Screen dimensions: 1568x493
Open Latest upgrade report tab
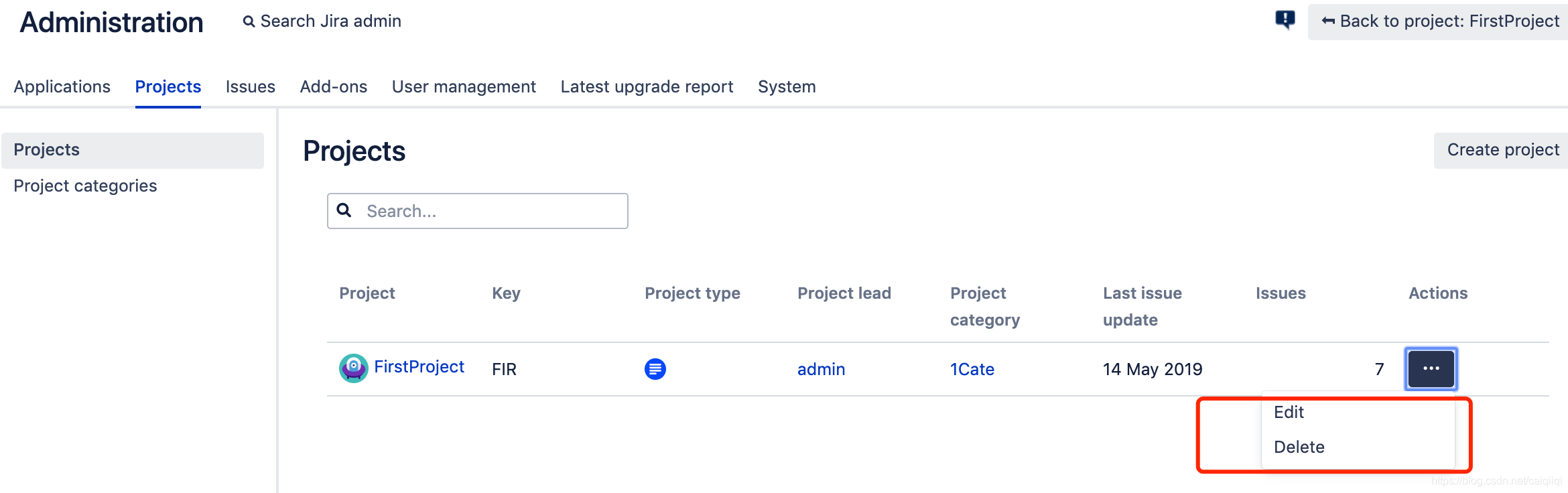coord(647,86)
